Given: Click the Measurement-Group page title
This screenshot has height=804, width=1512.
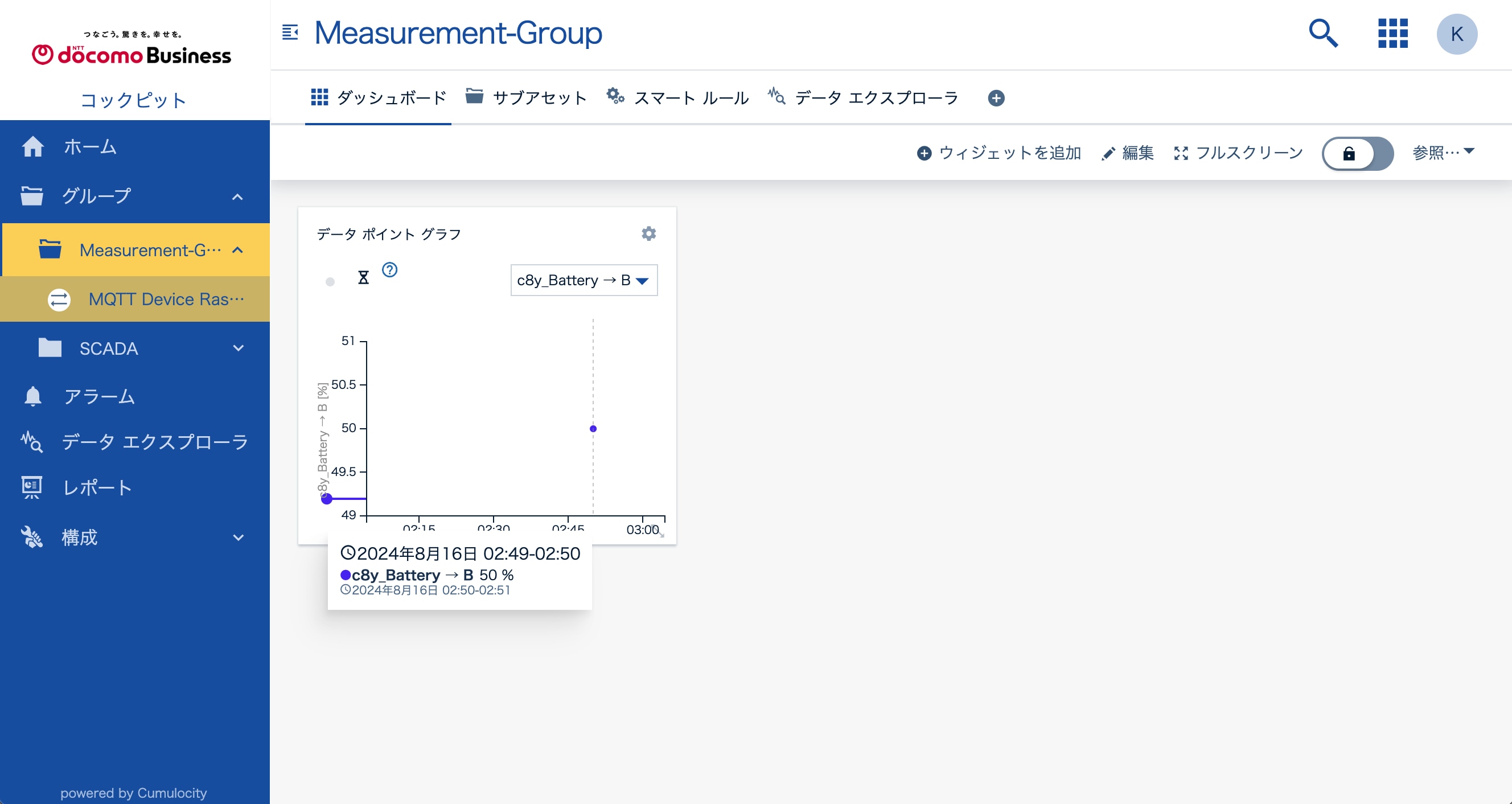Looking at the screenshot, I should 458,33.
